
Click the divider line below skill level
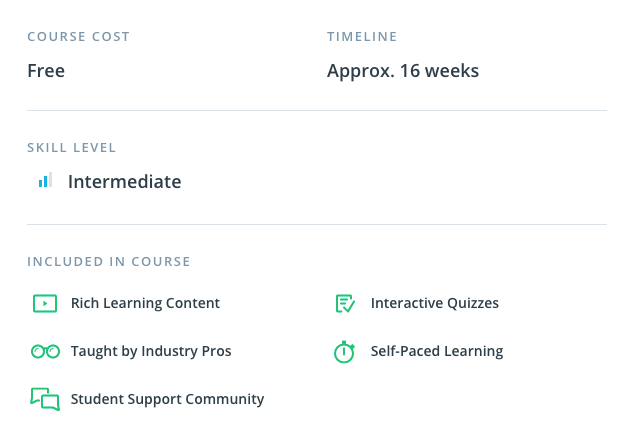pyautogui.click(x=316, y=224)
